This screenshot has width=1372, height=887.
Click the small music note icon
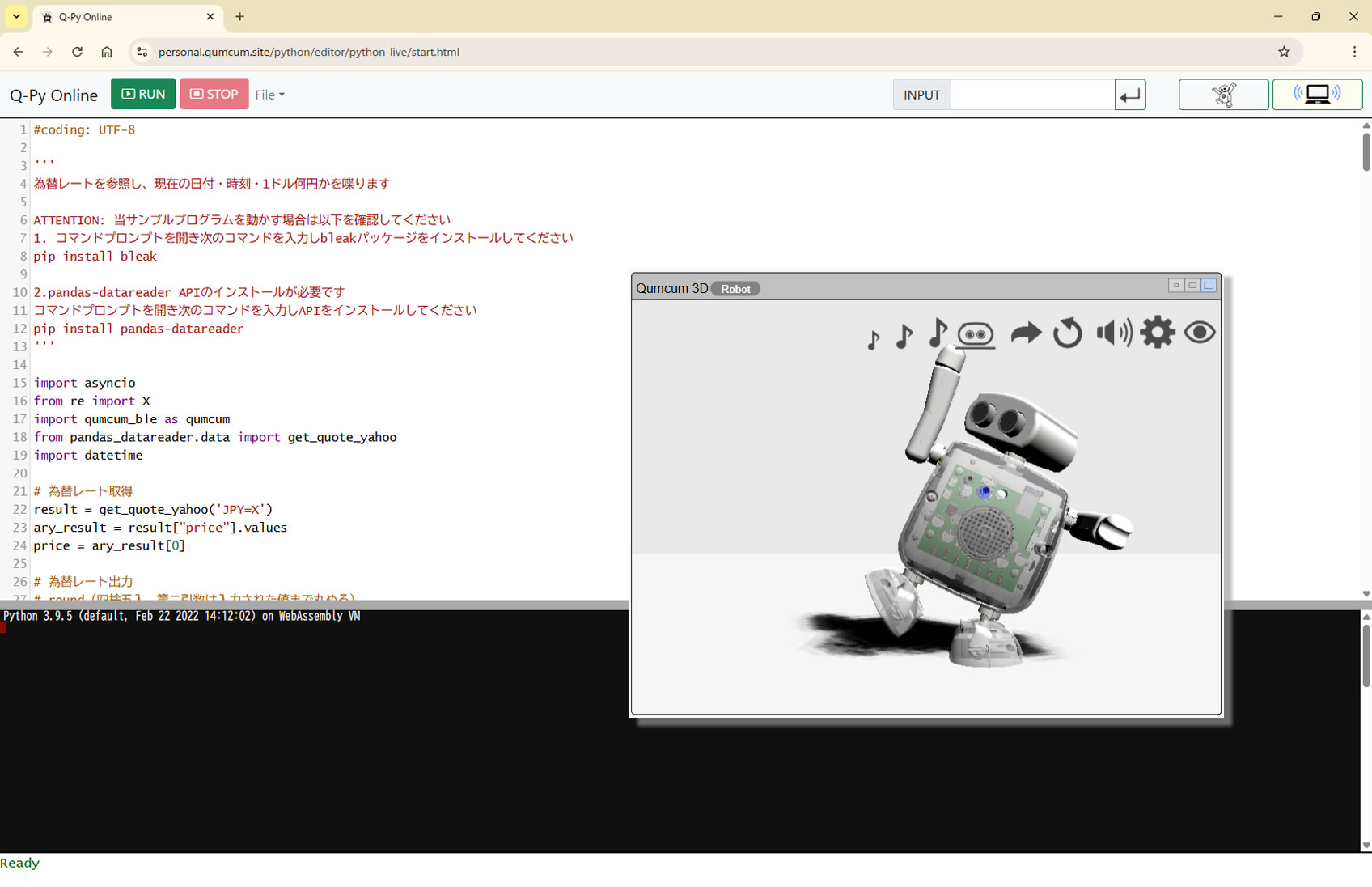pos(873,339)
